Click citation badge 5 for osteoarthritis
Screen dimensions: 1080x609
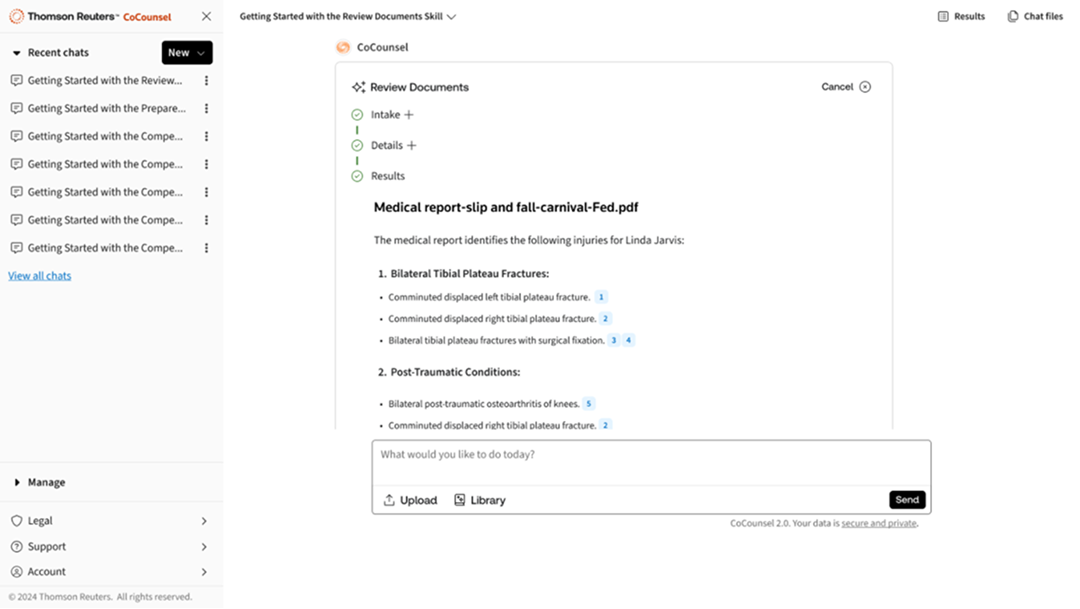pos(589,404)
